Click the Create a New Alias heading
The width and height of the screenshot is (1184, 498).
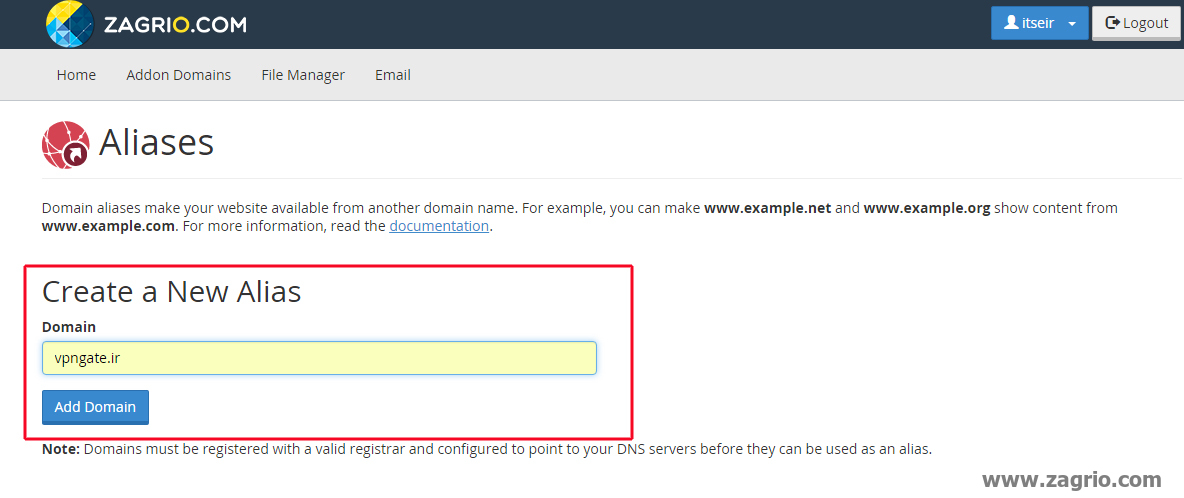pos(172,291)
